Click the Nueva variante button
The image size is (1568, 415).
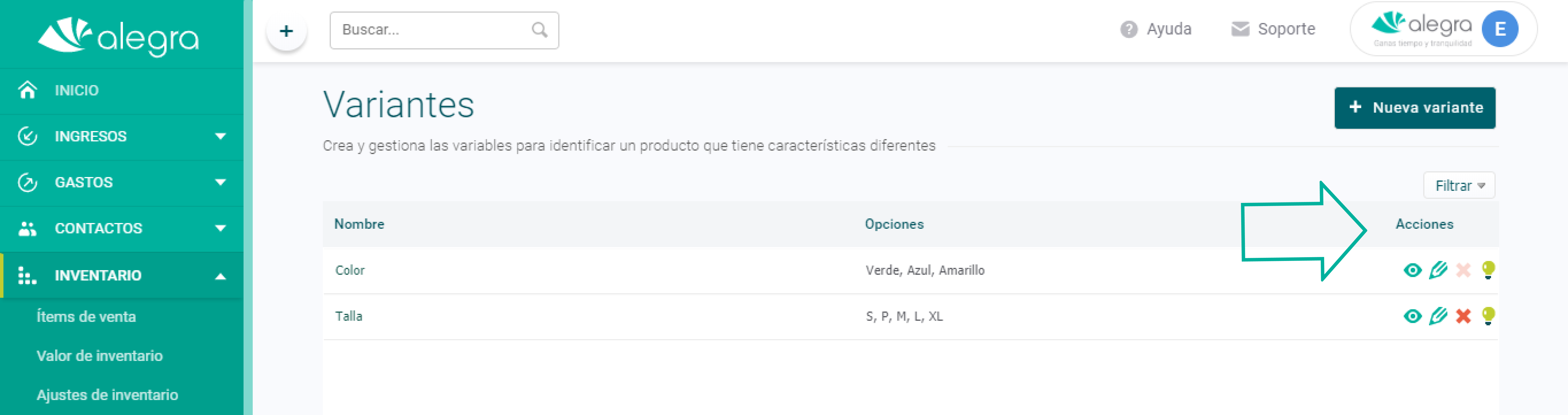click(x=1415, y=108)
